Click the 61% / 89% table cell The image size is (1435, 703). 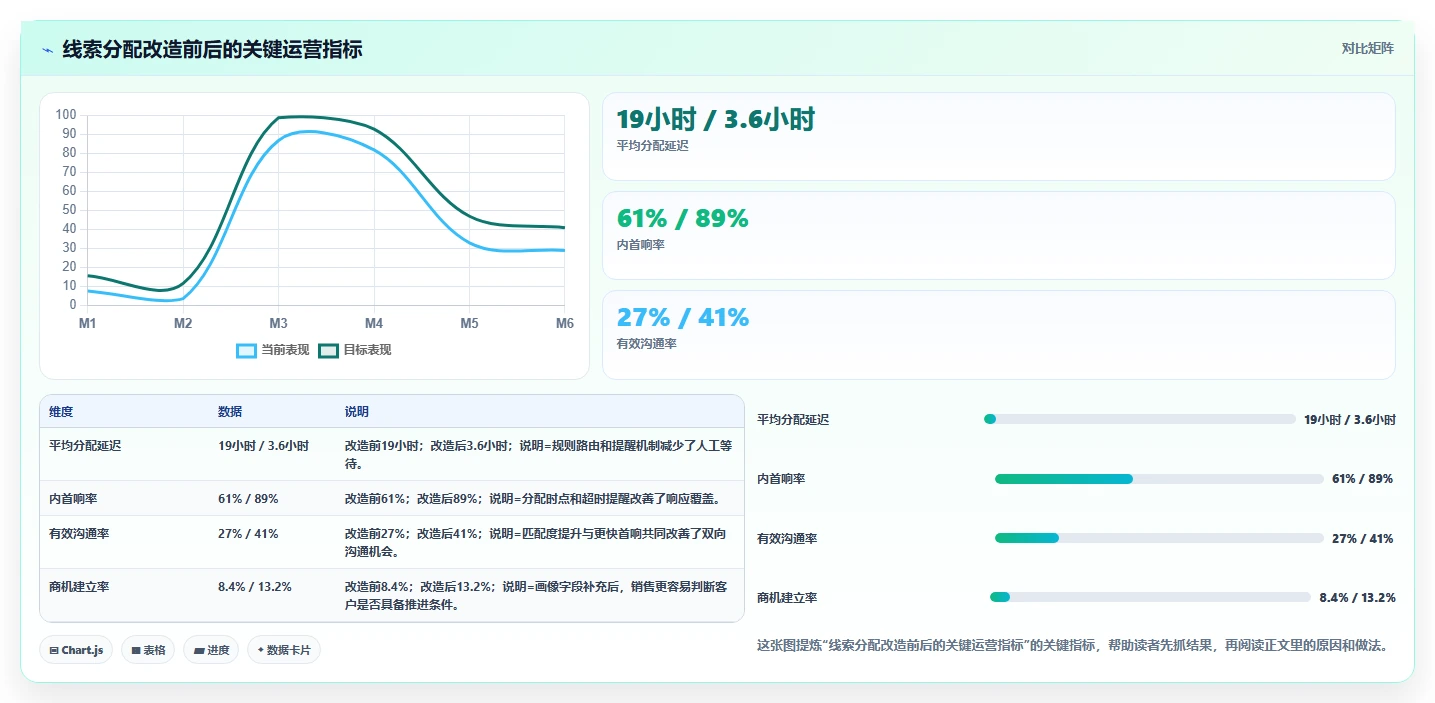(248, 498)
